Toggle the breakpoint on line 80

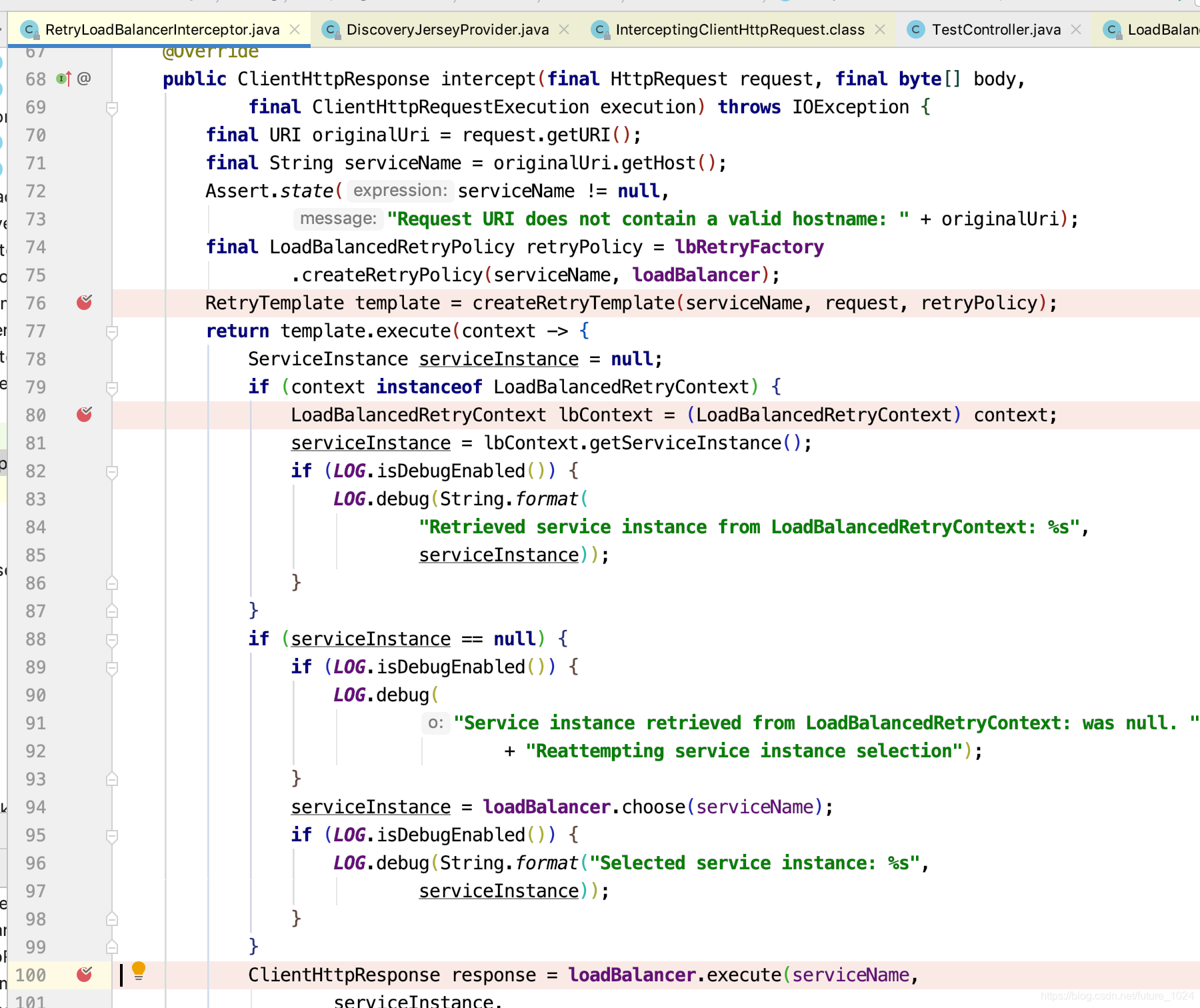[x=85, y=415]
